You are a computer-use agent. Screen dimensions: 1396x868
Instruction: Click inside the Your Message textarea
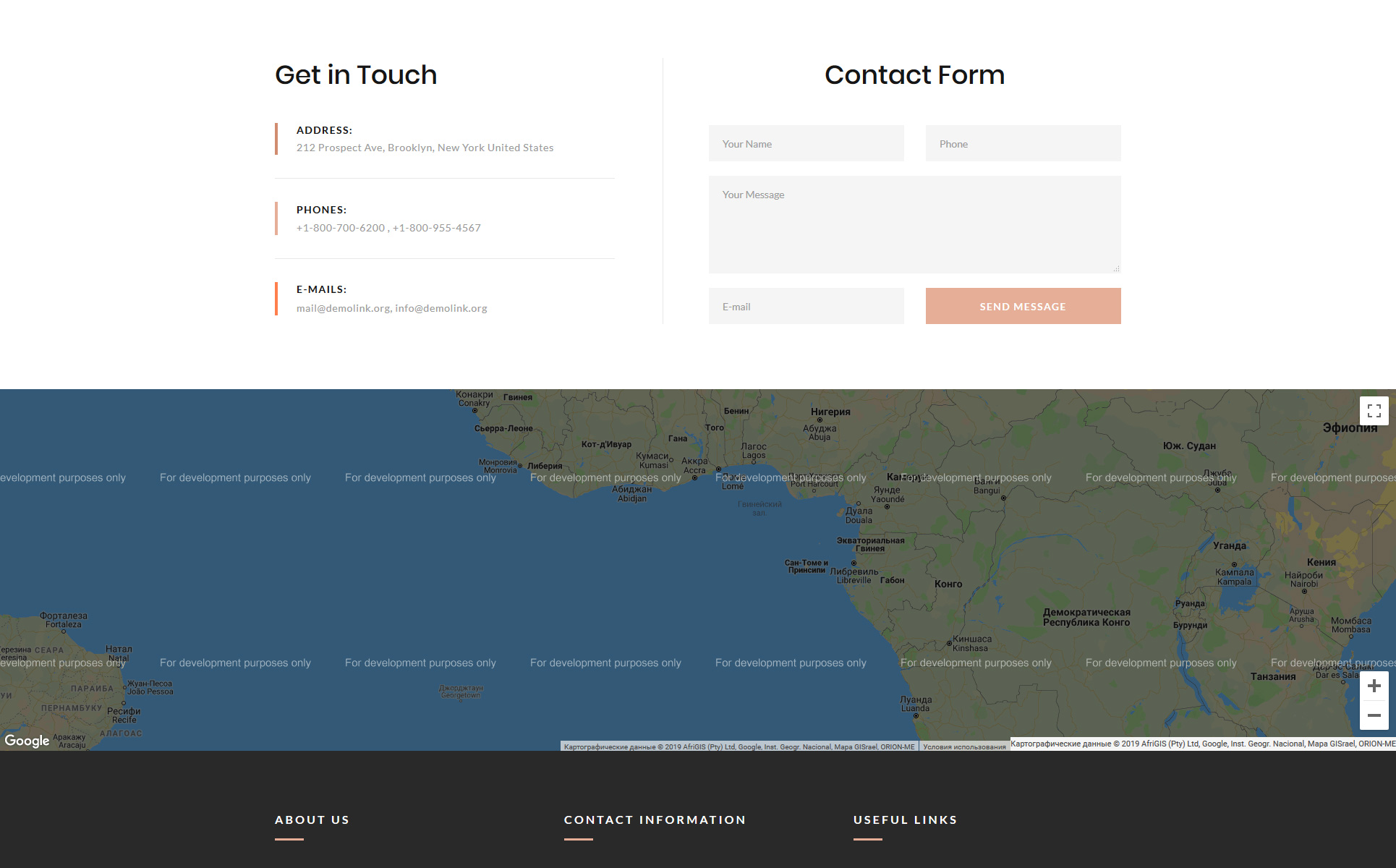click(x=914, y=224)
